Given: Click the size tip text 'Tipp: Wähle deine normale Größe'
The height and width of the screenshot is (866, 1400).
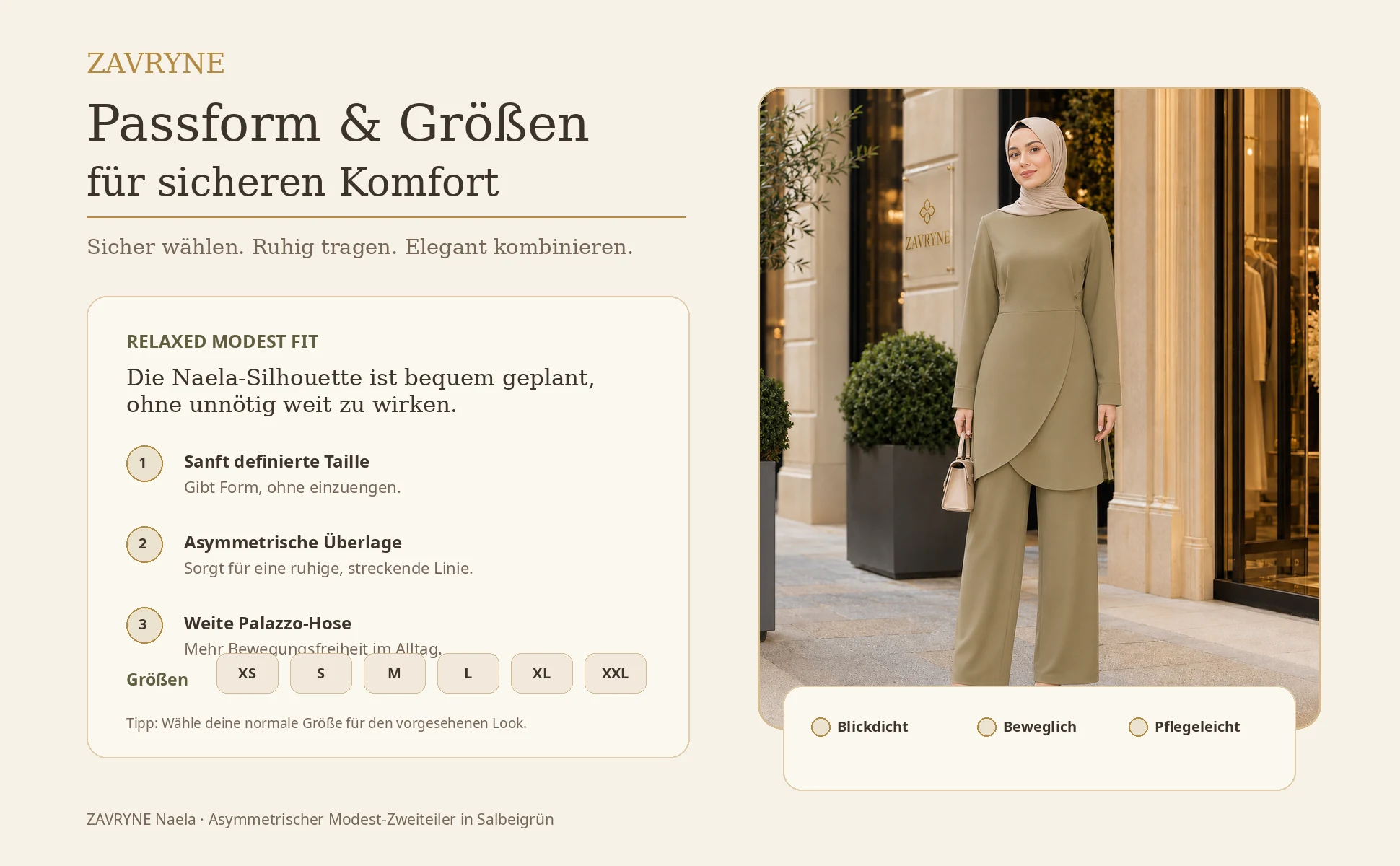Looking at the screenshot, I should tap(326, 723).
